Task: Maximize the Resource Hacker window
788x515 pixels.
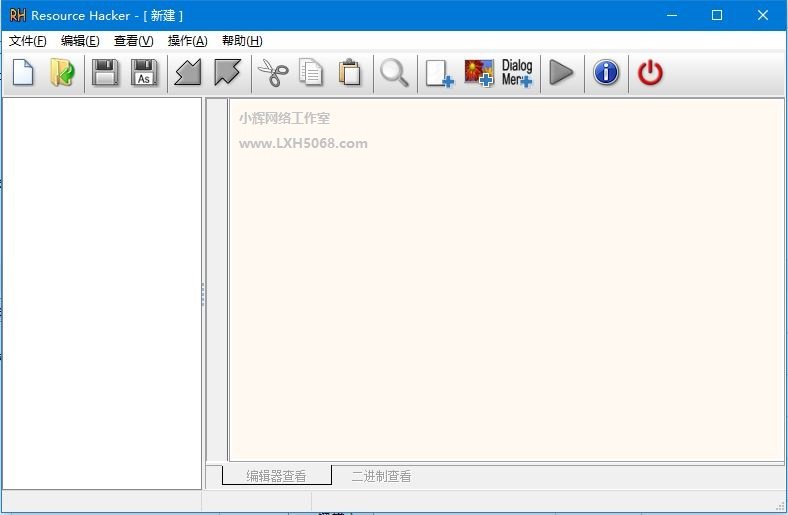Action: pos(717,16)
